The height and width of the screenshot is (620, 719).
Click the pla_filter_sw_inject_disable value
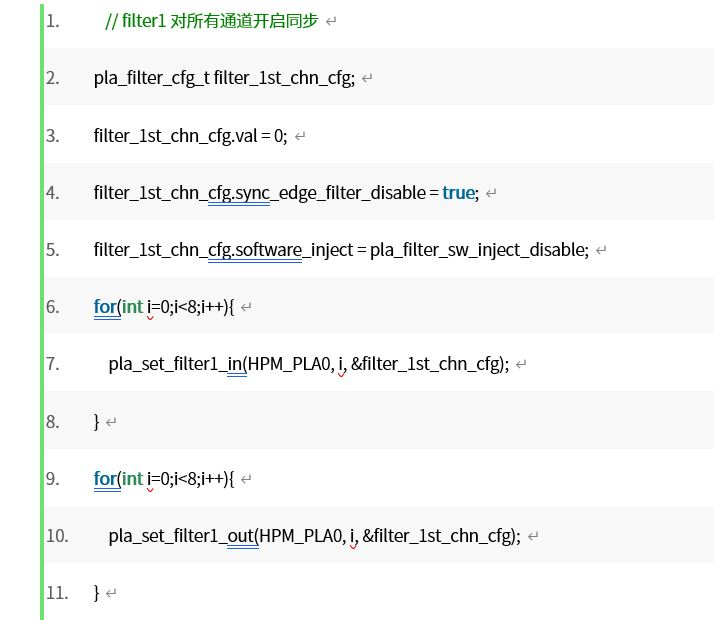point(479,250)
